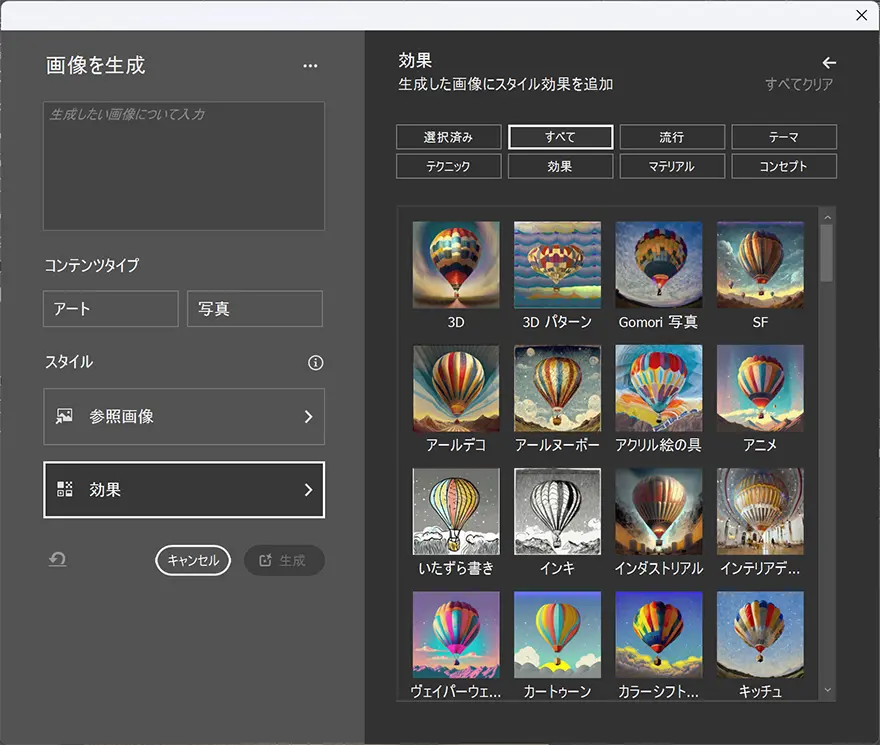This screenshot has height=745, width=880.
Task: Choose the アールデコ effect thumbnail
Action: [456, 389]
